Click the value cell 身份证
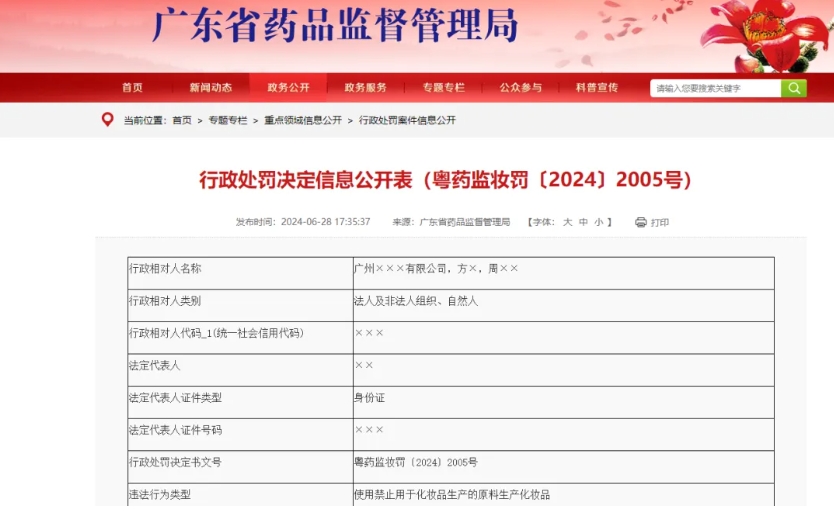The width and height of the screenshot is (834, 529). coord(564,402)
